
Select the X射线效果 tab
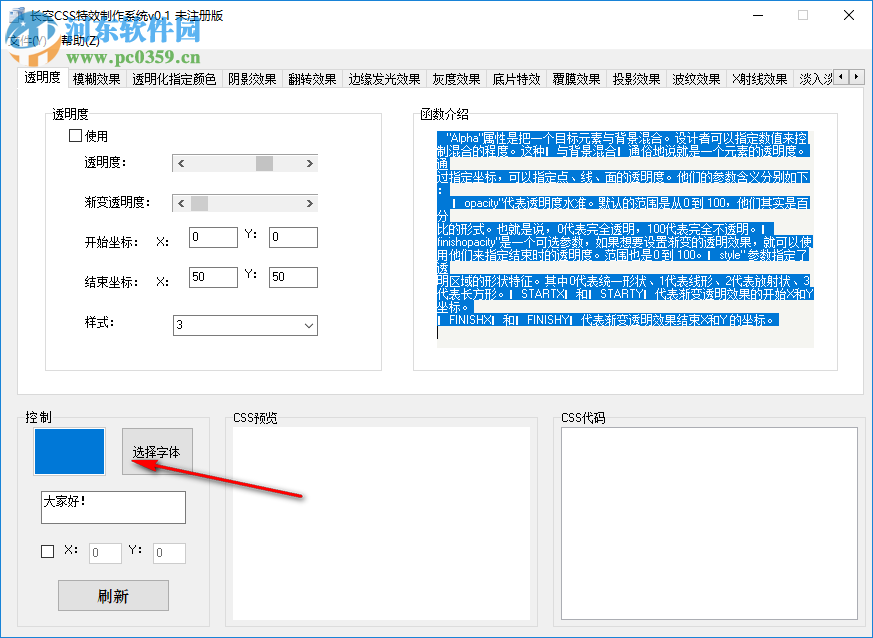(757, 78)
